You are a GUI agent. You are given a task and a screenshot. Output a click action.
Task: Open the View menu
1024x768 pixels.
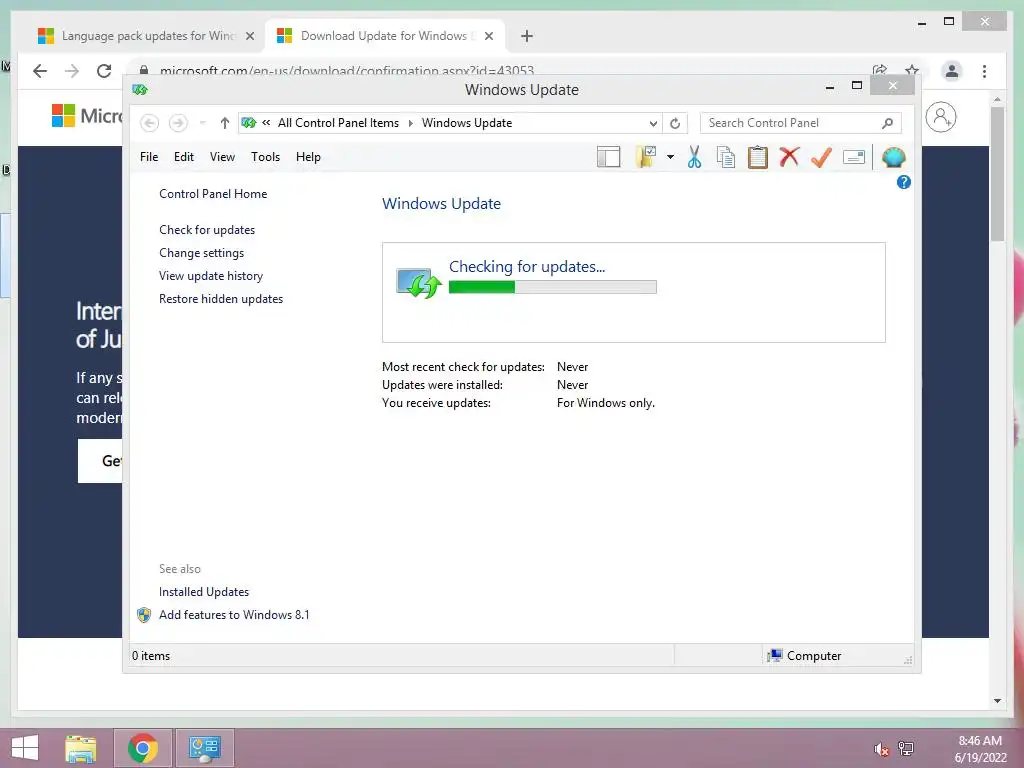222,157
